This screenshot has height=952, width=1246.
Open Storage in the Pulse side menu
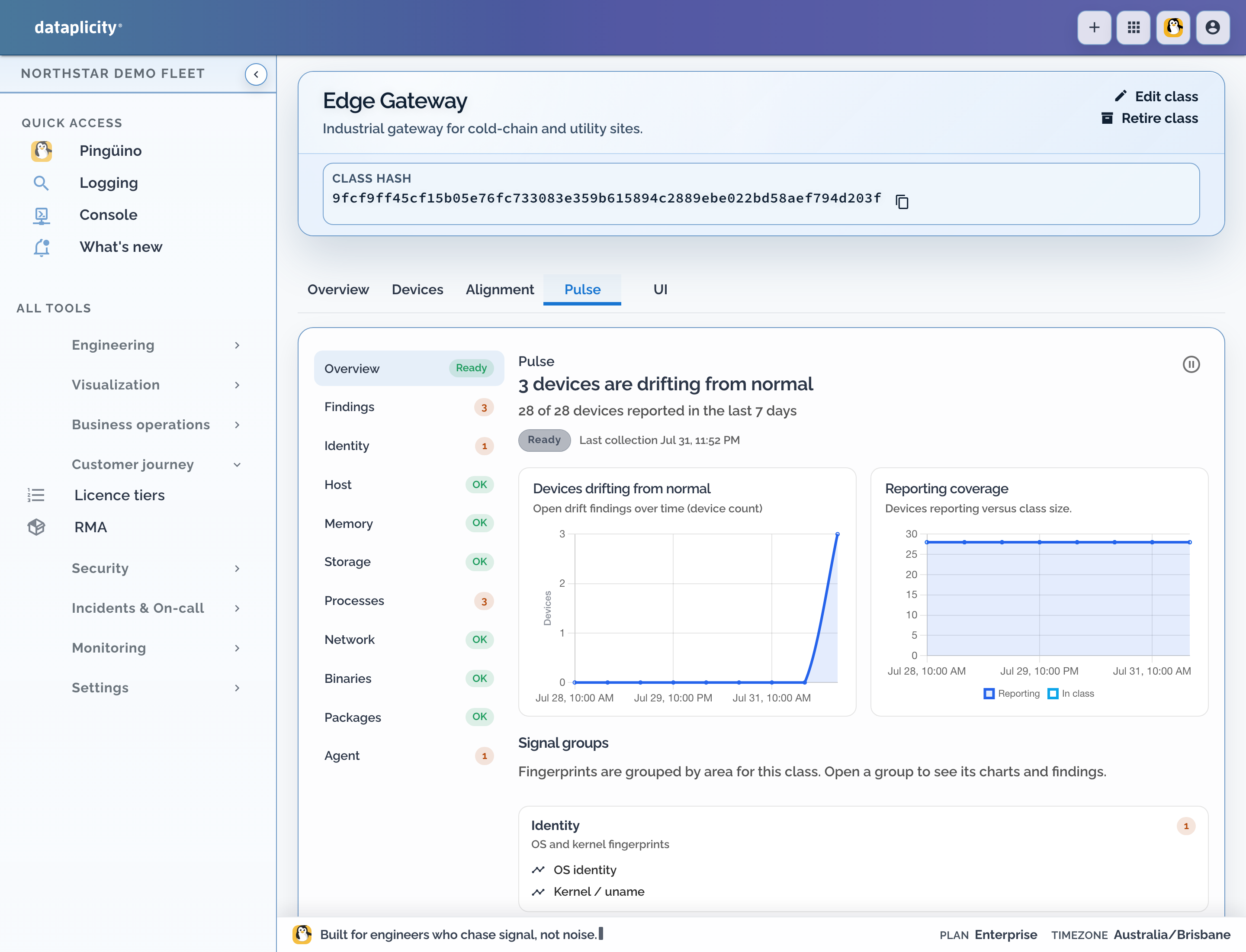[408, 562]
